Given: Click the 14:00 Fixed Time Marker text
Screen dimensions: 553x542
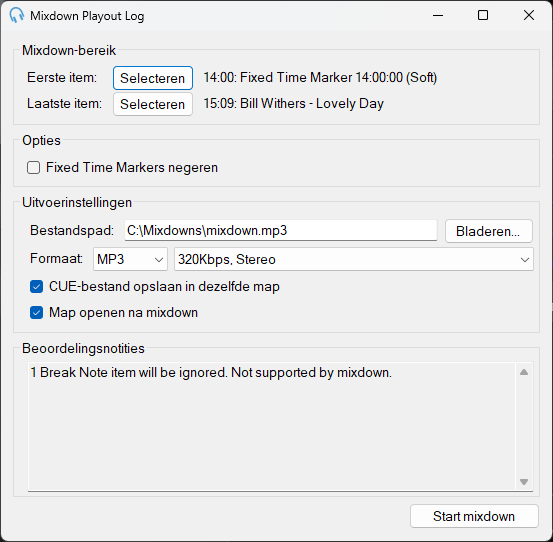Looking at the screenshot, I should (x=320, y=78).
